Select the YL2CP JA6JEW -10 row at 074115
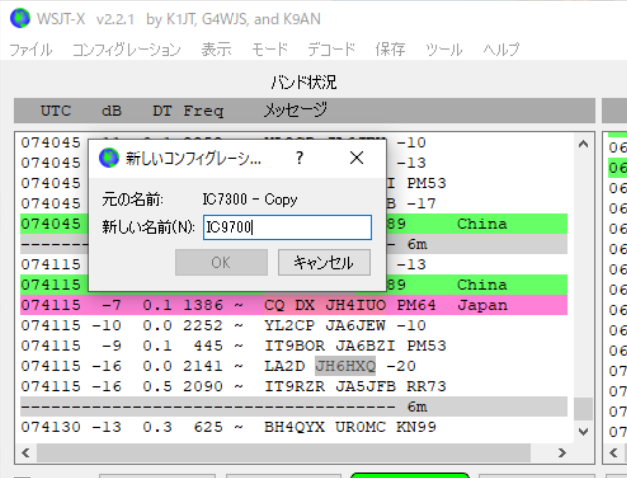The height and width of the screenshot is (478, 627). point(294,326)
